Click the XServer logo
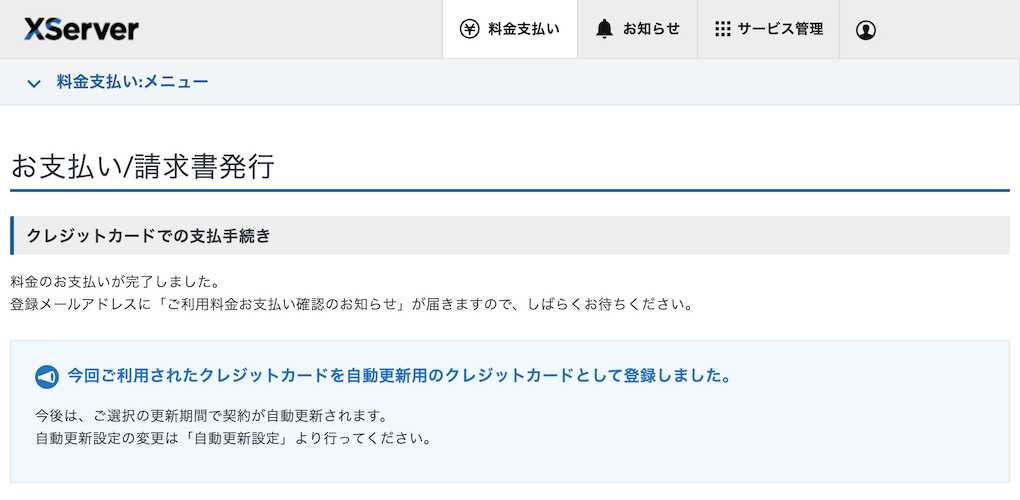 pyautogui.click(x=81, y=29)
